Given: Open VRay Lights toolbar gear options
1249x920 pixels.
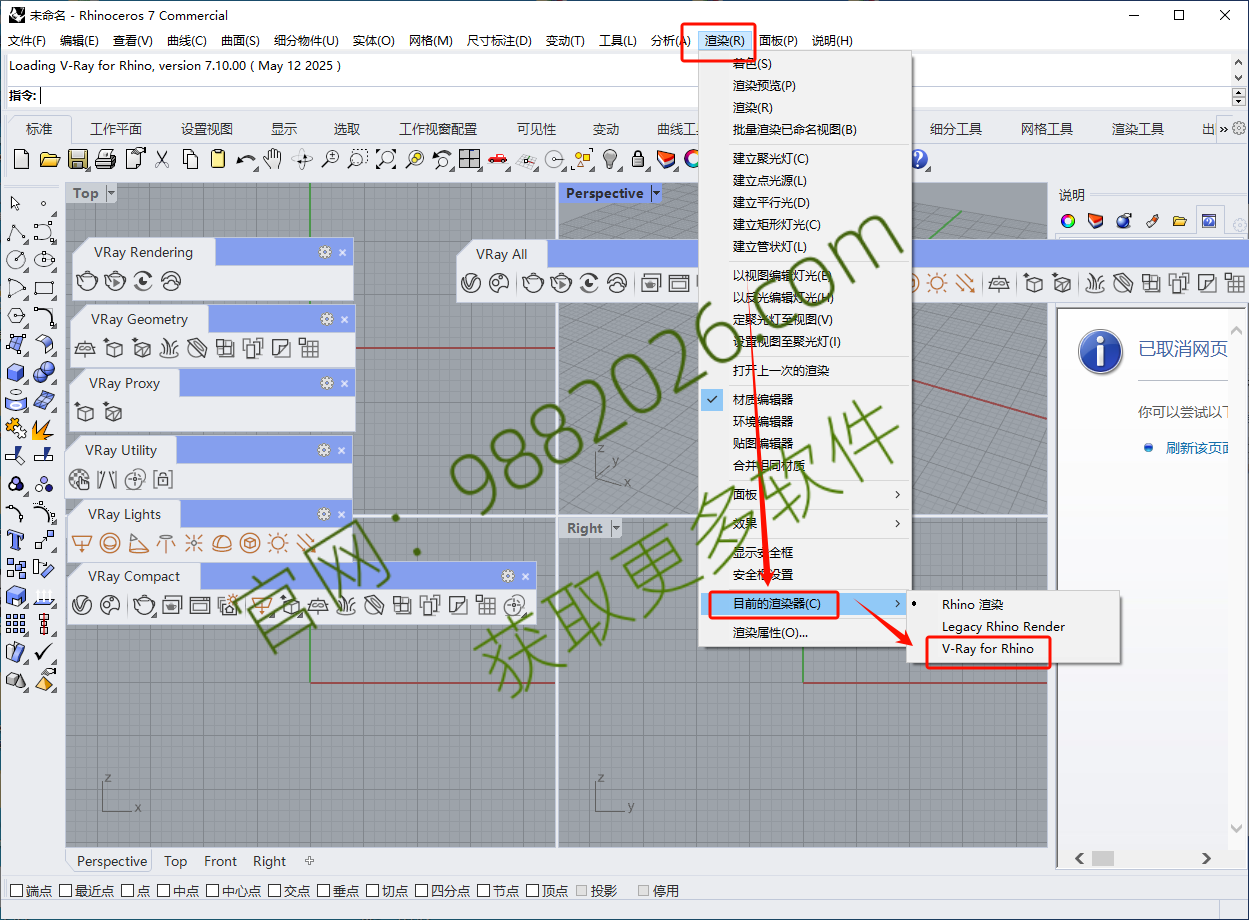Looking at the screenshot, I should (324, 514).
